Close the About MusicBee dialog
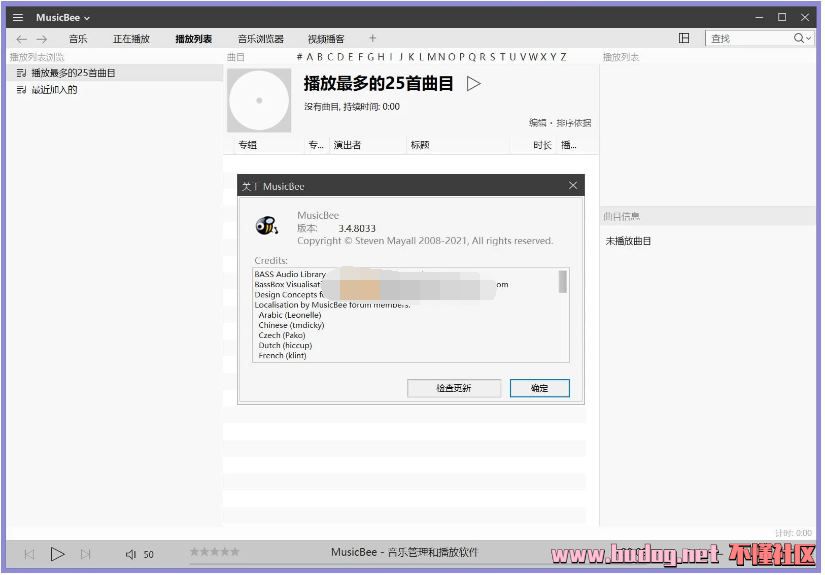 pos(573,185)
